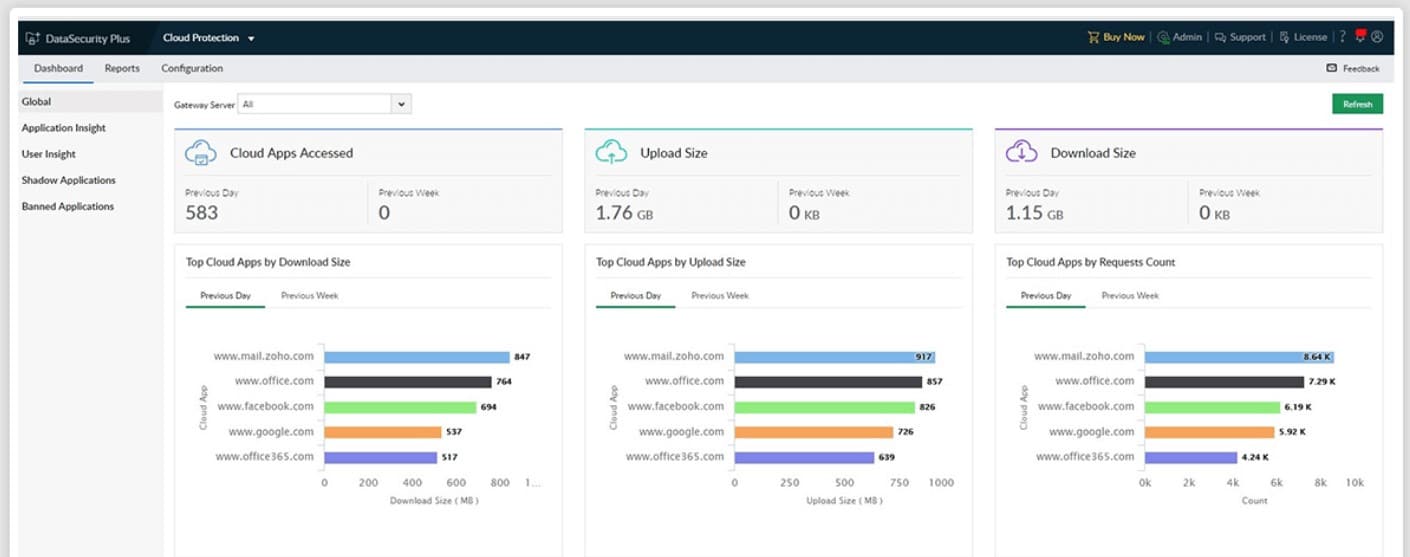This screenshot has width=1410, height=557.
Task: Click the 'Upload Size ( MB )' axis label
Action: coord(844,500)
